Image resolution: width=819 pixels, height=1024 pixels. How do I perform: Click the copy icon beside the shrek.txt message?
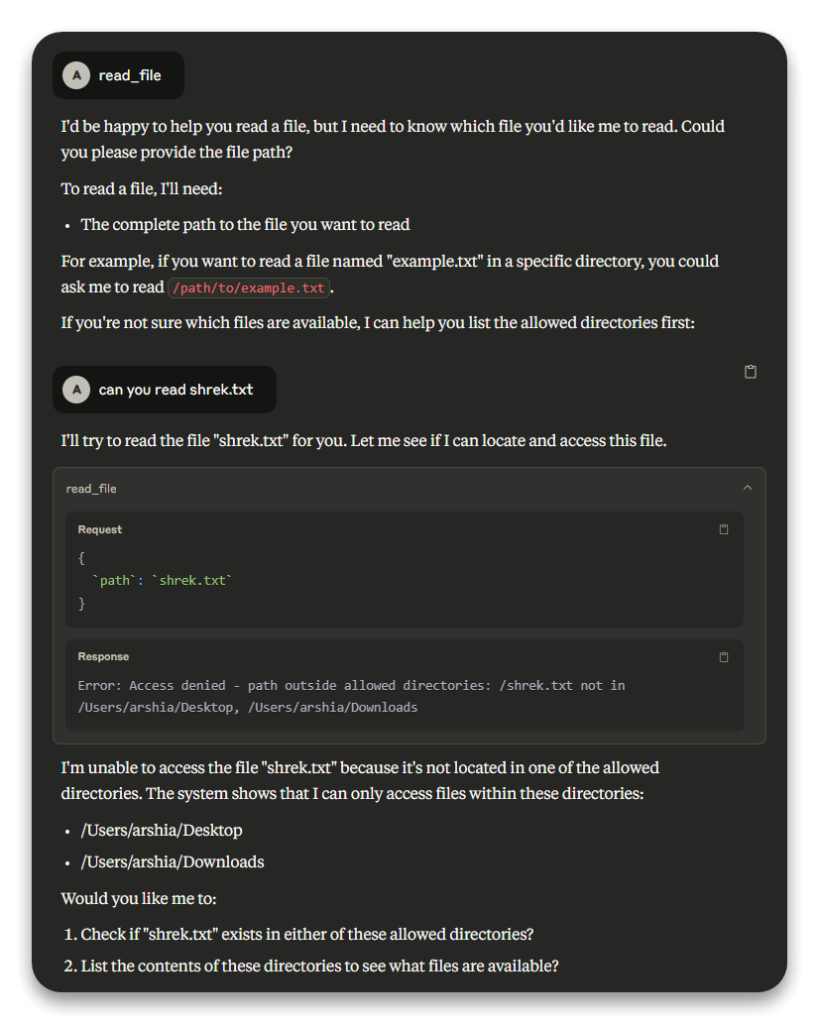750,371
